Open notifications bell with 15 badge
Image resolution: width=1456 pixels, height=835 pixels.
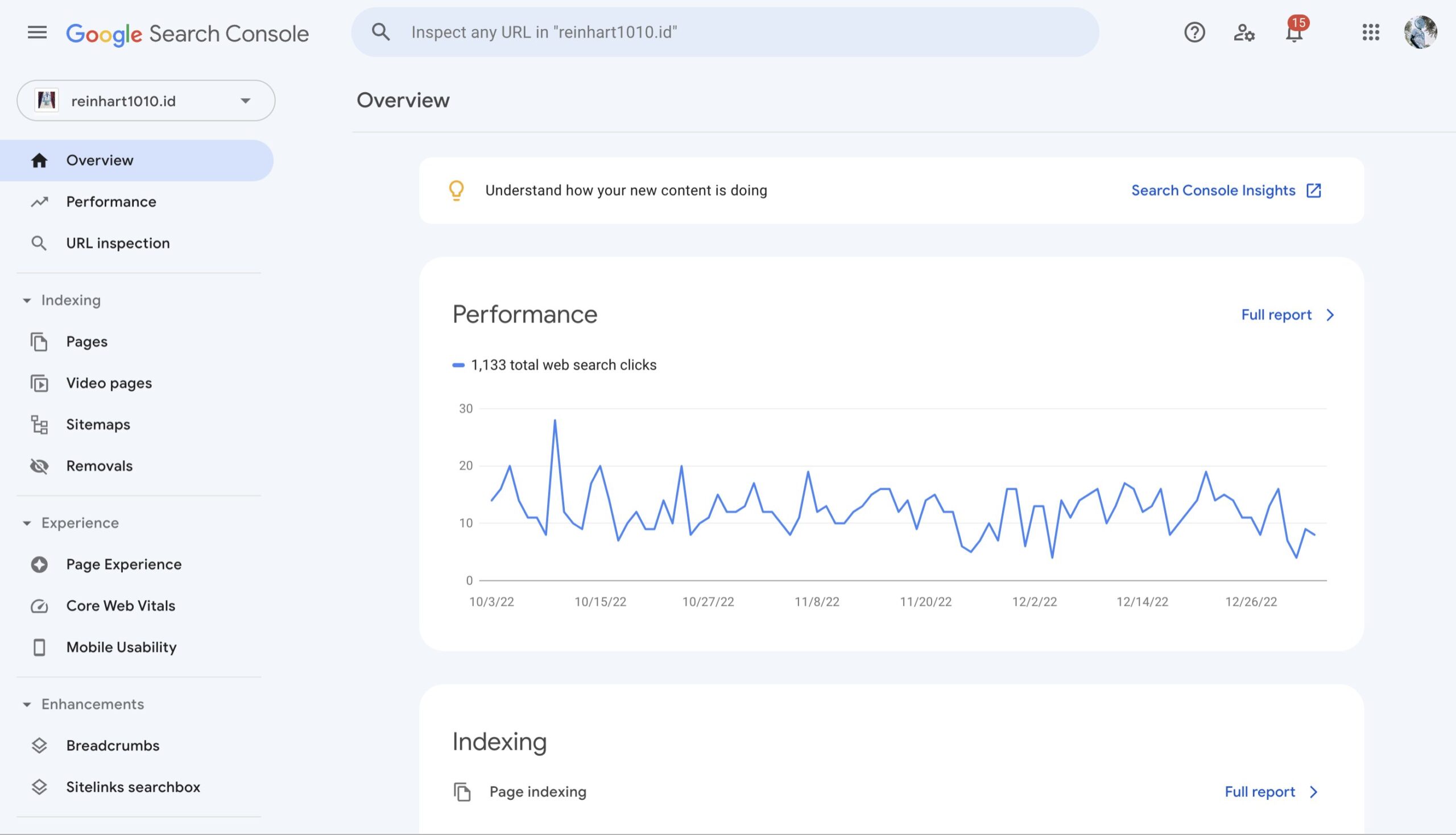click(1294, 32)
